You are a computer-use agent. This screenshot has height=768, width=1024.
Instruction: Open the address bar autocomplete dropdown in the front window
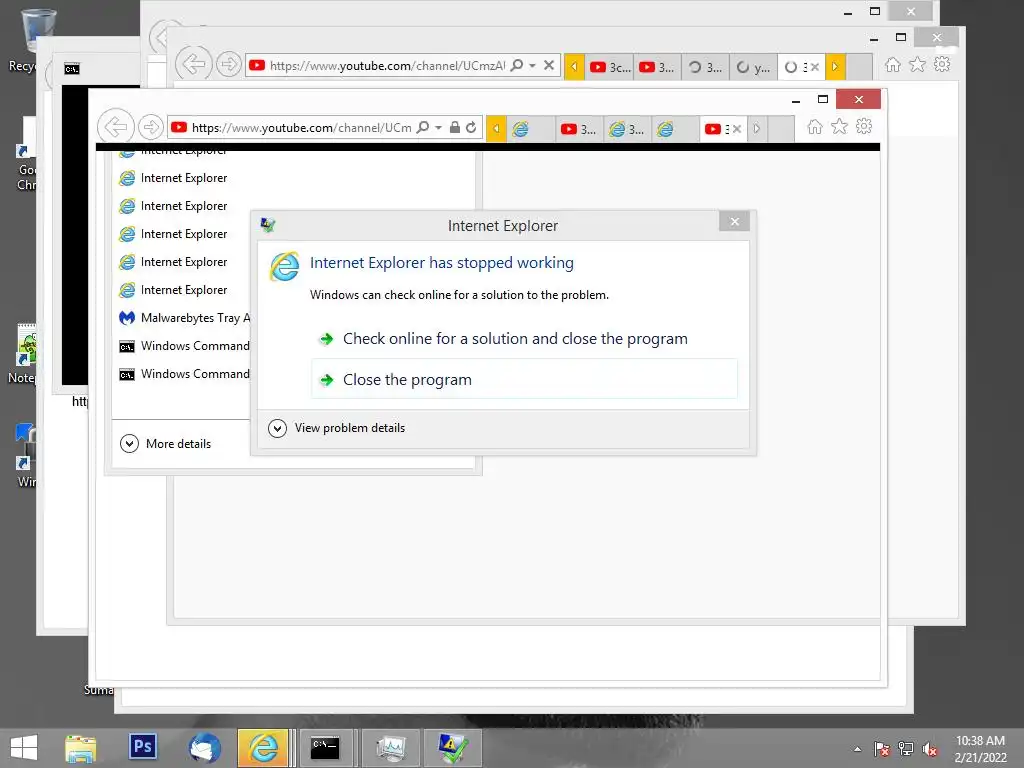tap(439, 127)
